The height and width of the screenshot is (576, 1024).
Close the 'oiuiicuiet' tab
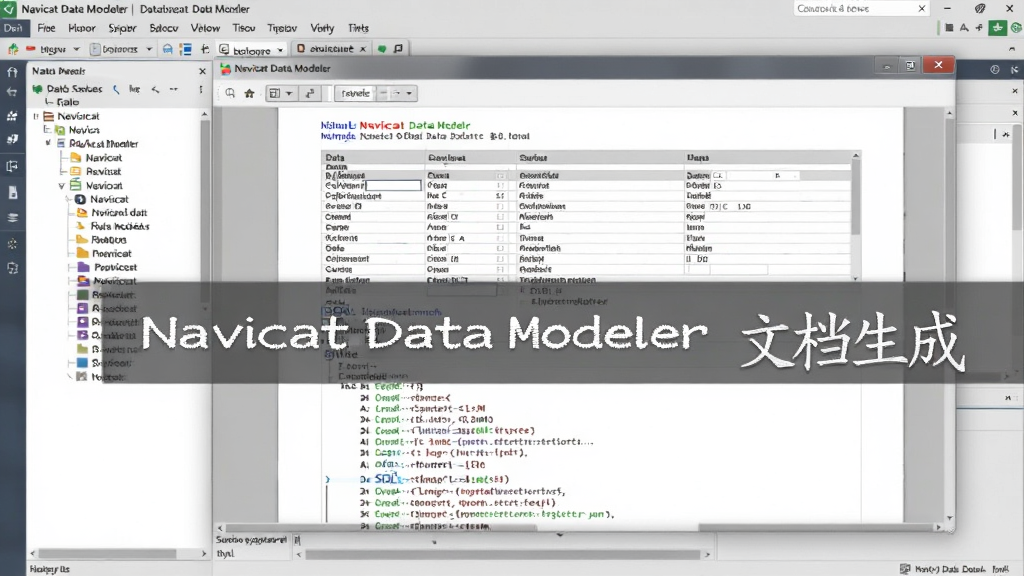point(363,49)
